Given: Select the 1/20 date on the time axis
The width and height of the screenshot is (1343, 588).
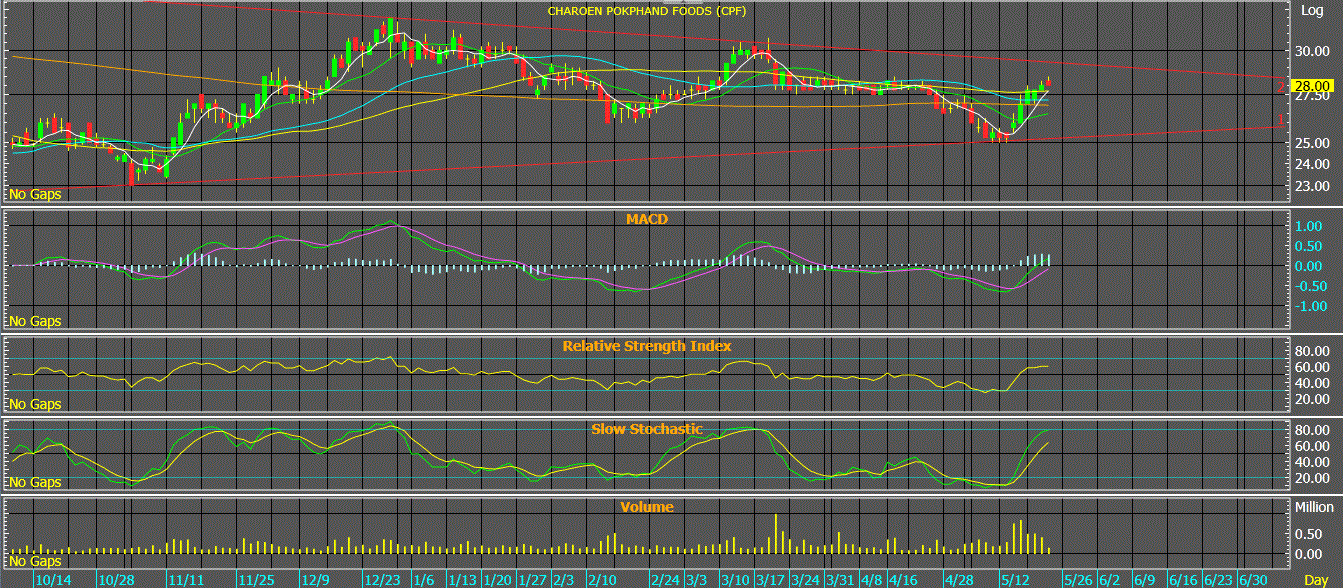Looking at the screenshot, I should pos(497,580).
